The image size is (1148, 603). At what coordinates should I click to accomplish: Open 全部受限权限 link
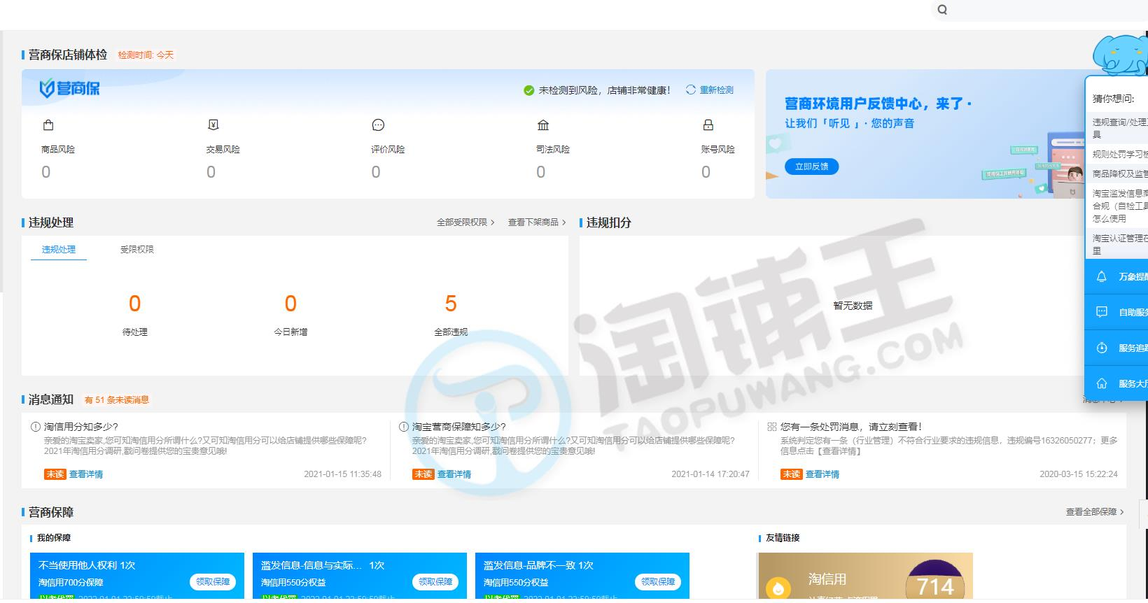pos(466,222)
